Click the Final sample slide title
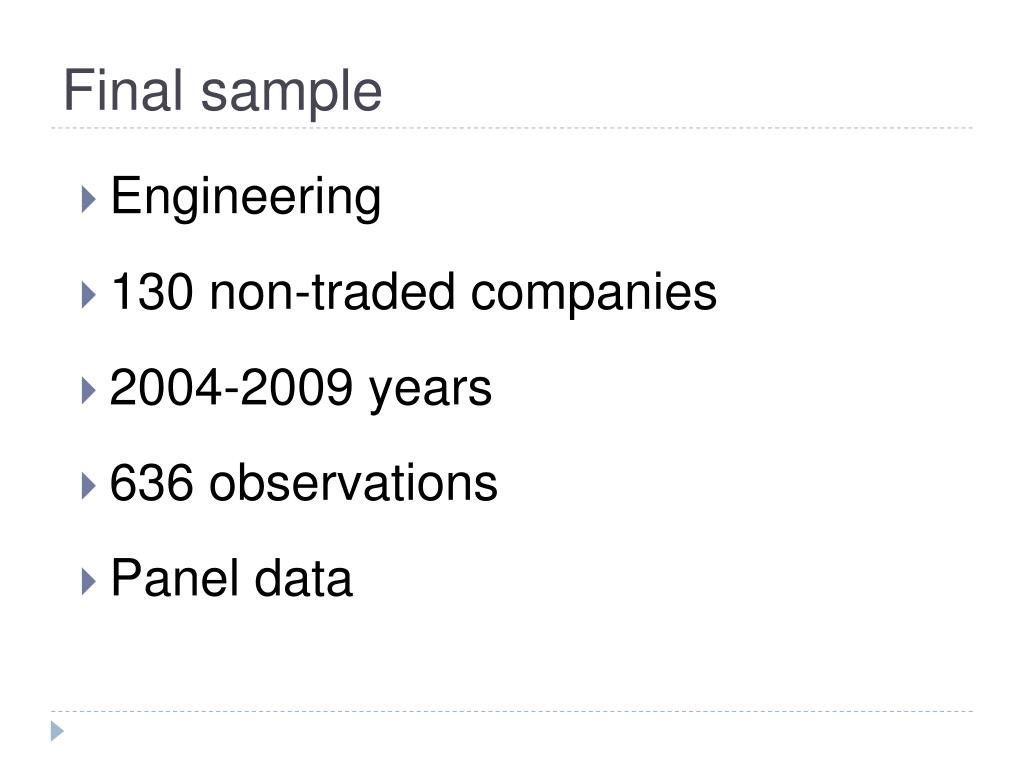This screenshot has height=768, width=1024. [223, 93]
